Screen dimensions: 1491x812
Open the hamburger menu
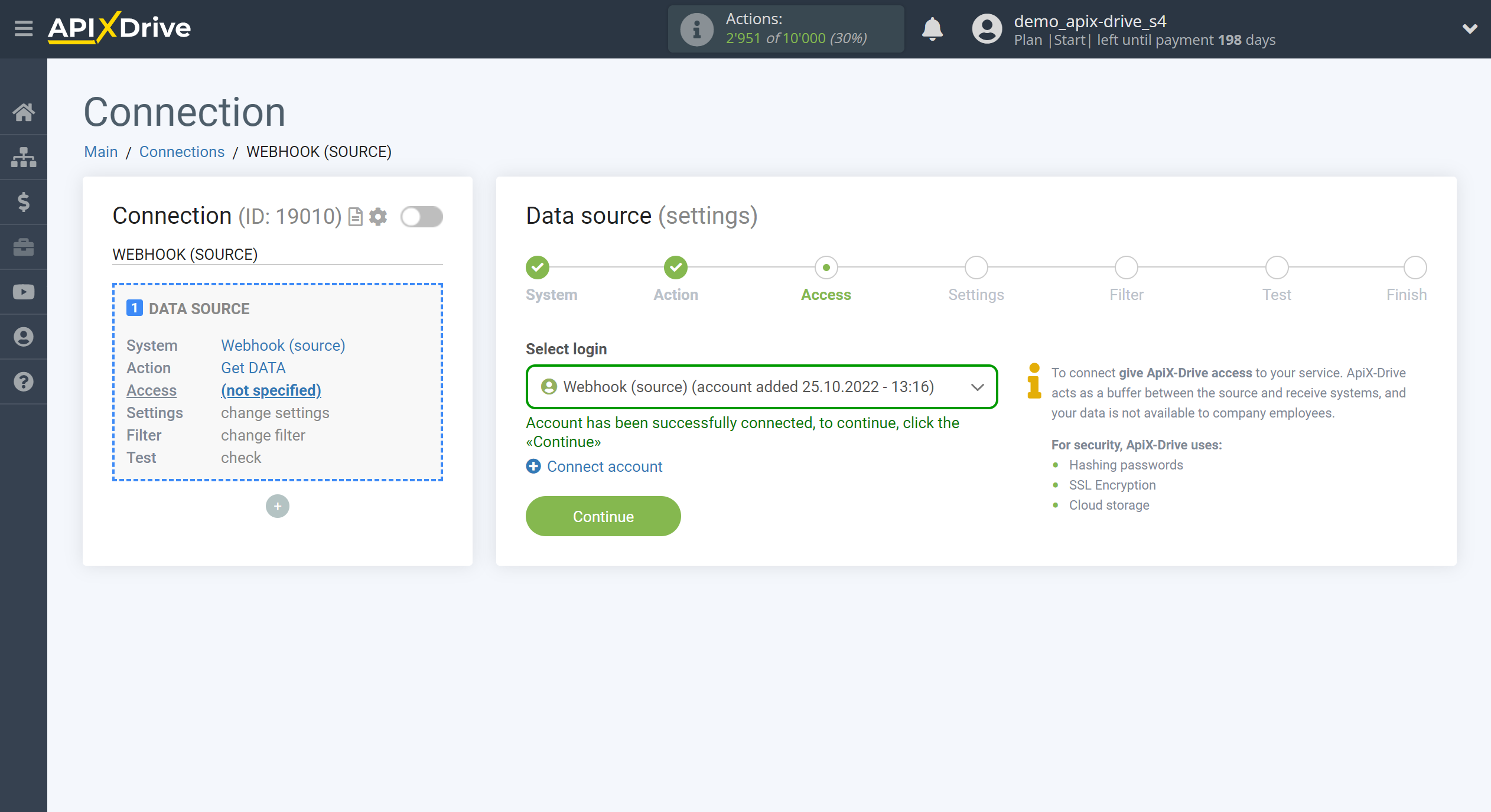(24, 28)
